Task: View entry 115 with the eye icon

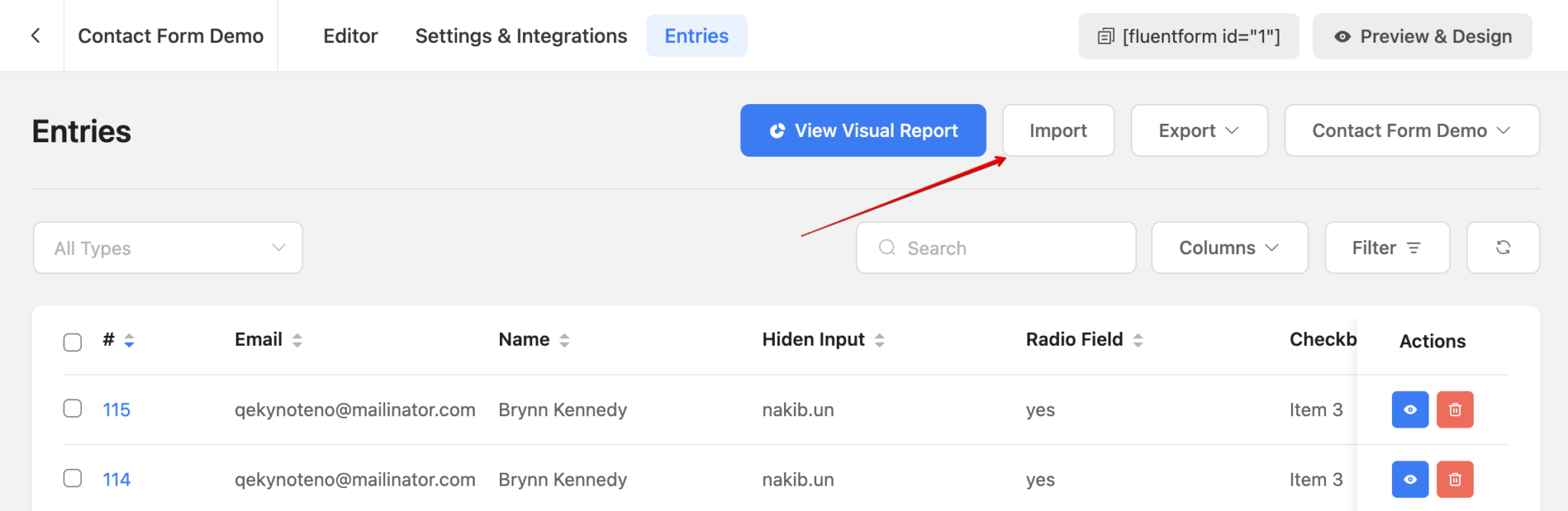Action: pyautogui.click(x=1410, y=410)
